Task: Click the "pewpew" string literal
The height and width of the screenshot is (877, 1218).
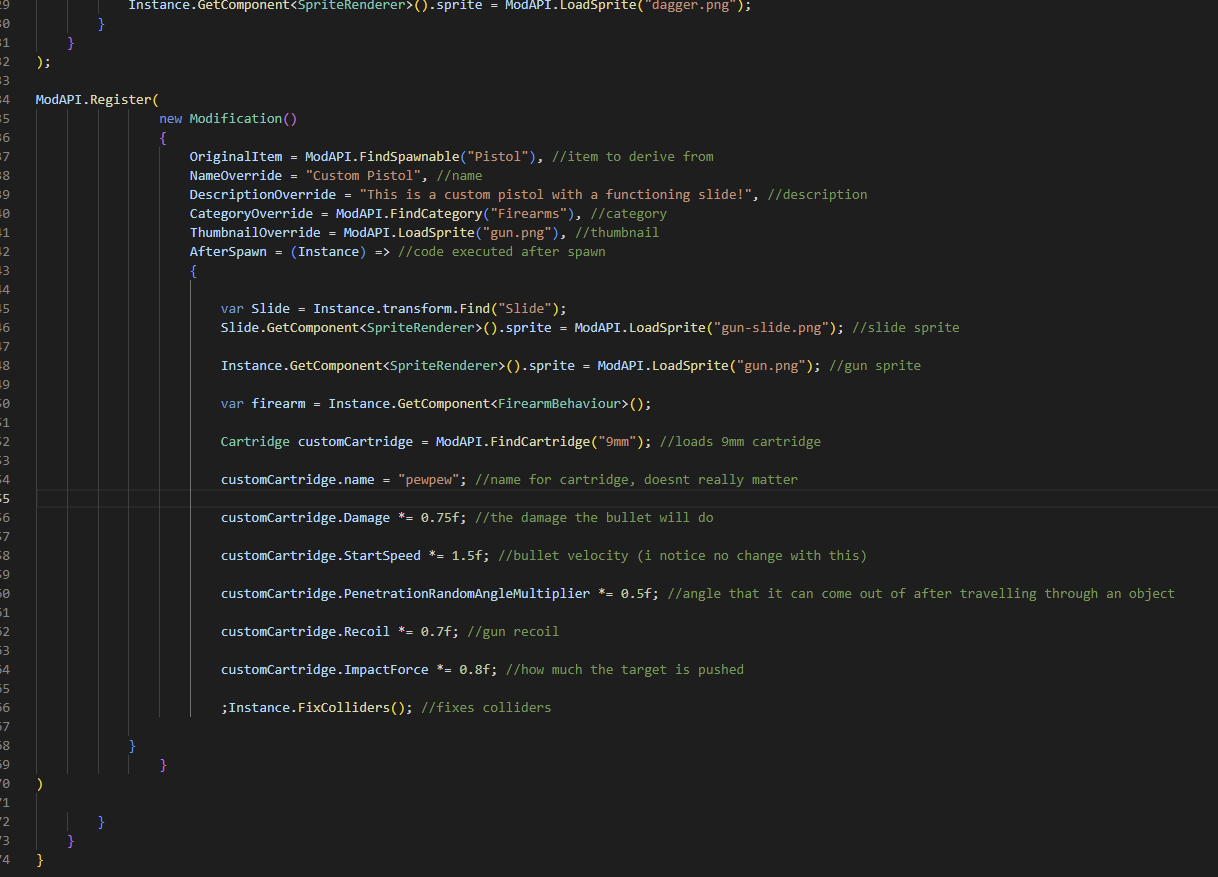Action: pyautogui.click(x=432, y=479)
